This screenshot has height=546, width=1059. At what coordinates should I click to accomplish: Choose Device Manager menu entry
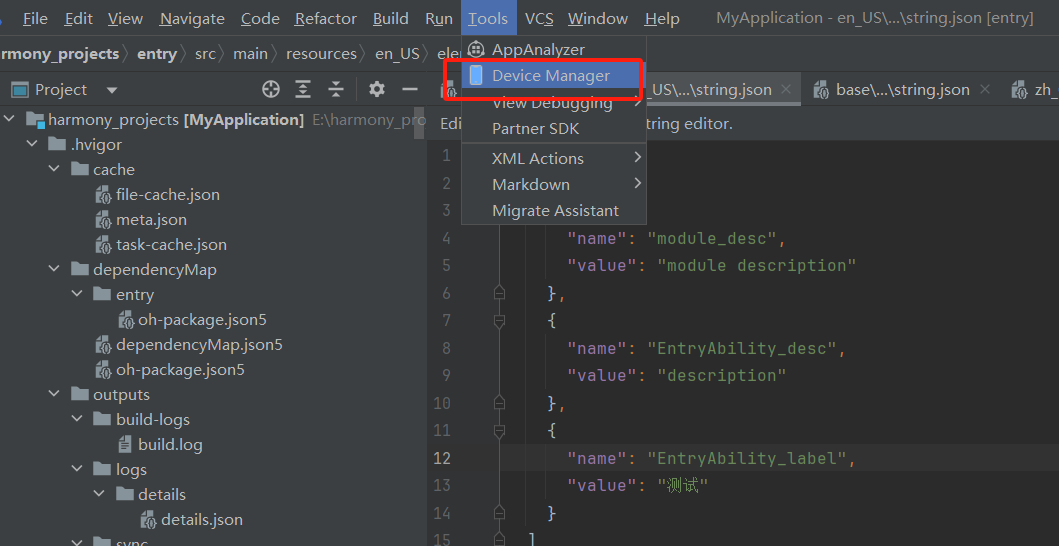click(x=554, y=76)
